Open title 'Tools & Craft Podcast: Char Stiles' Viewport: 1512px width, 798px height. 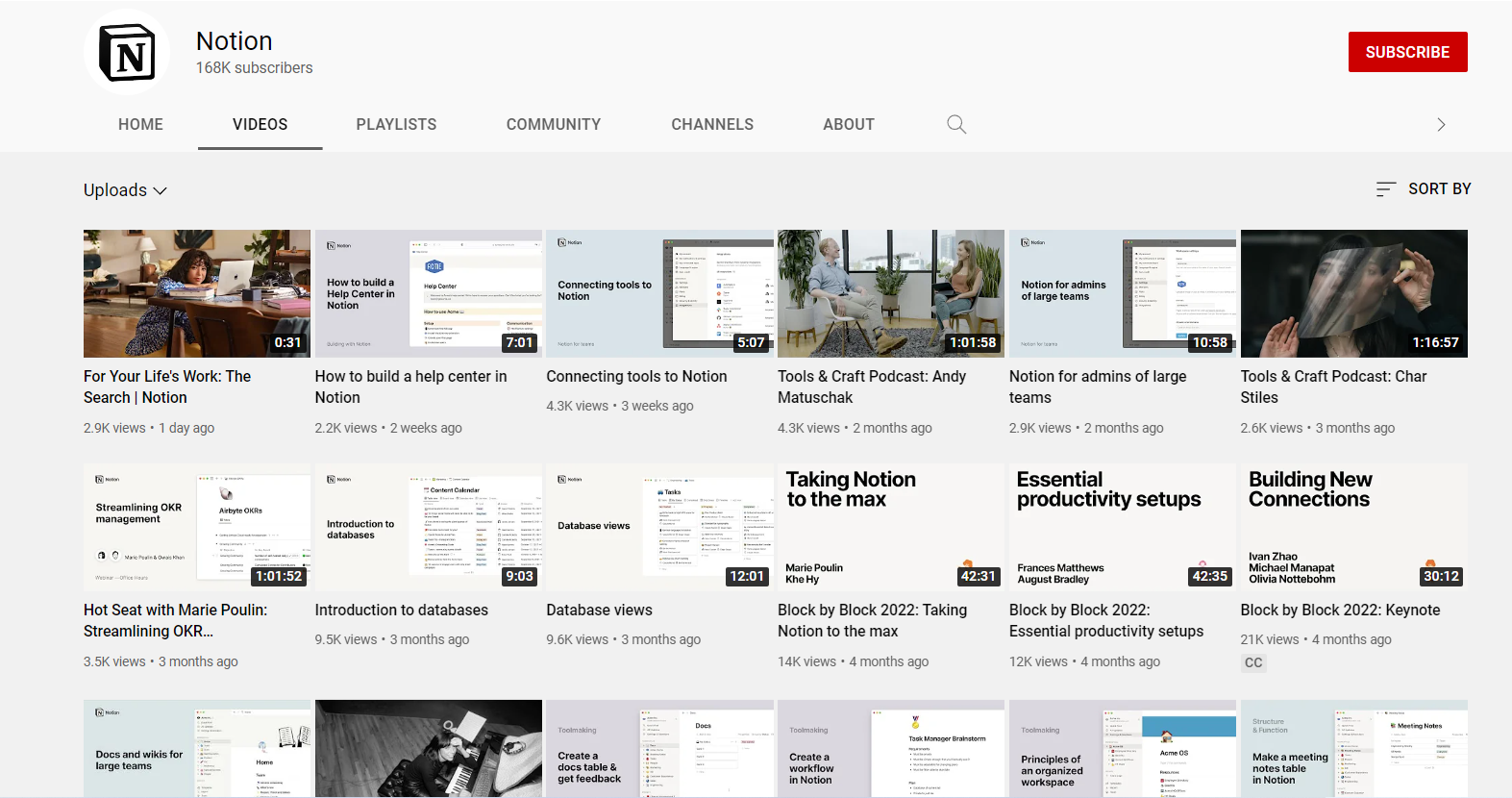click(1333, 387)
